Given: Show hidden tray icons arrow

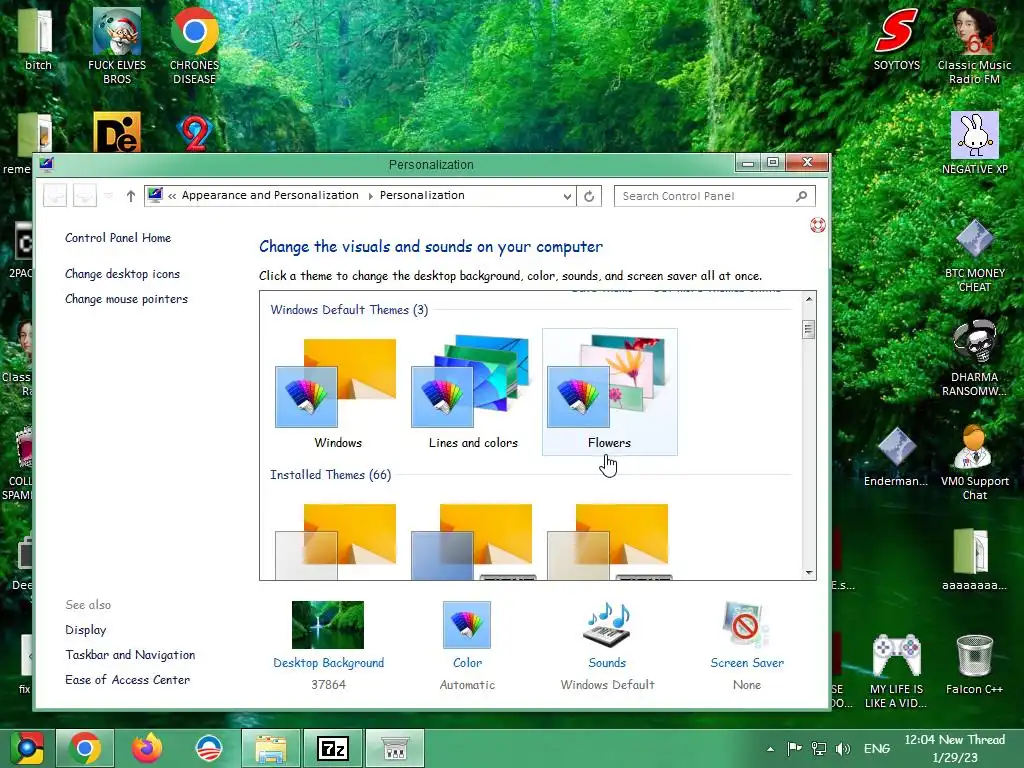Looking at the screenshot, I should (x=771, y=749).
